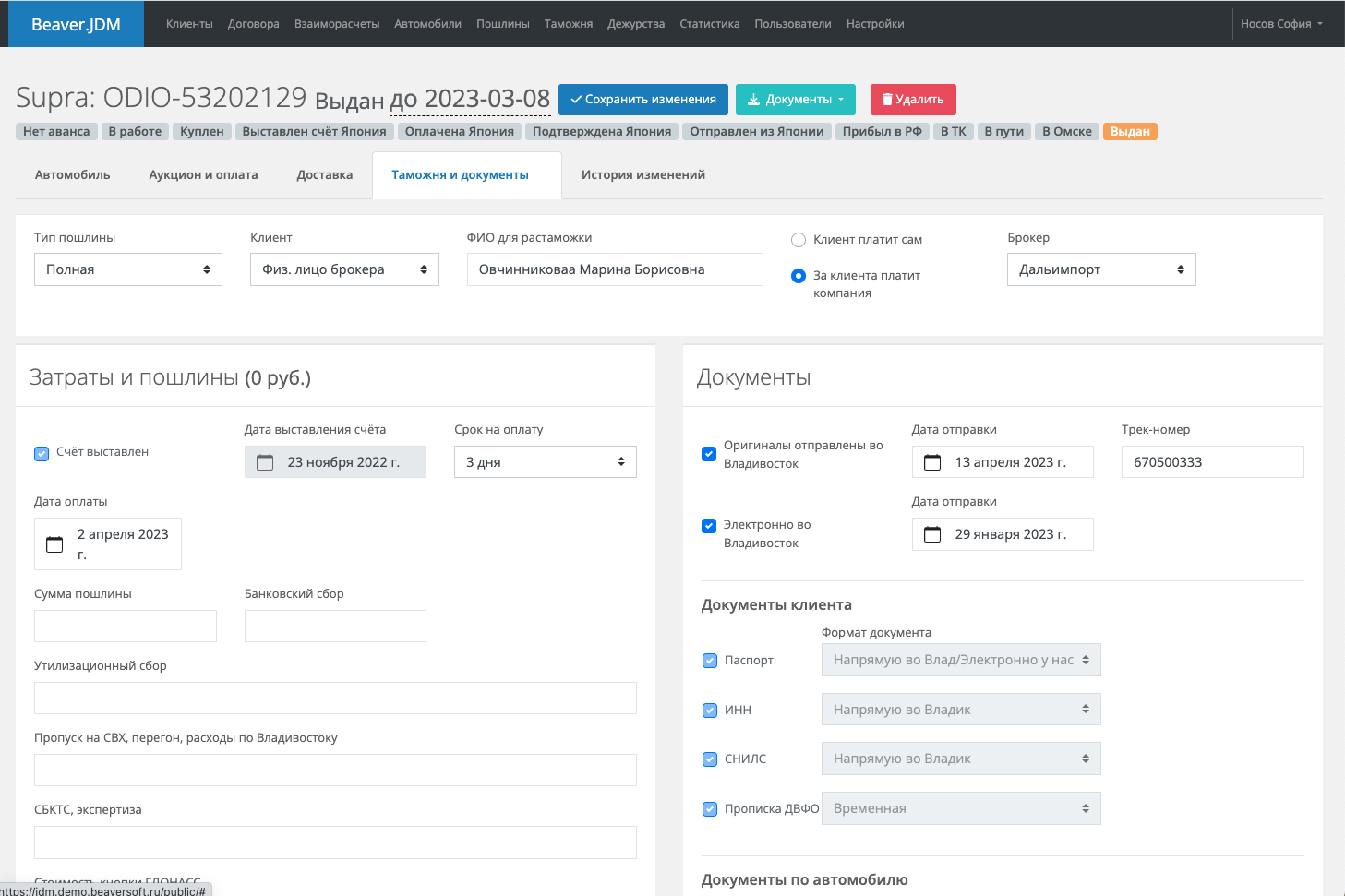The height and width of the screenshot is (896, 1345).
Task: Open Прописка ДВФО Временная dropdown
Action: click(x=961, y=808)
